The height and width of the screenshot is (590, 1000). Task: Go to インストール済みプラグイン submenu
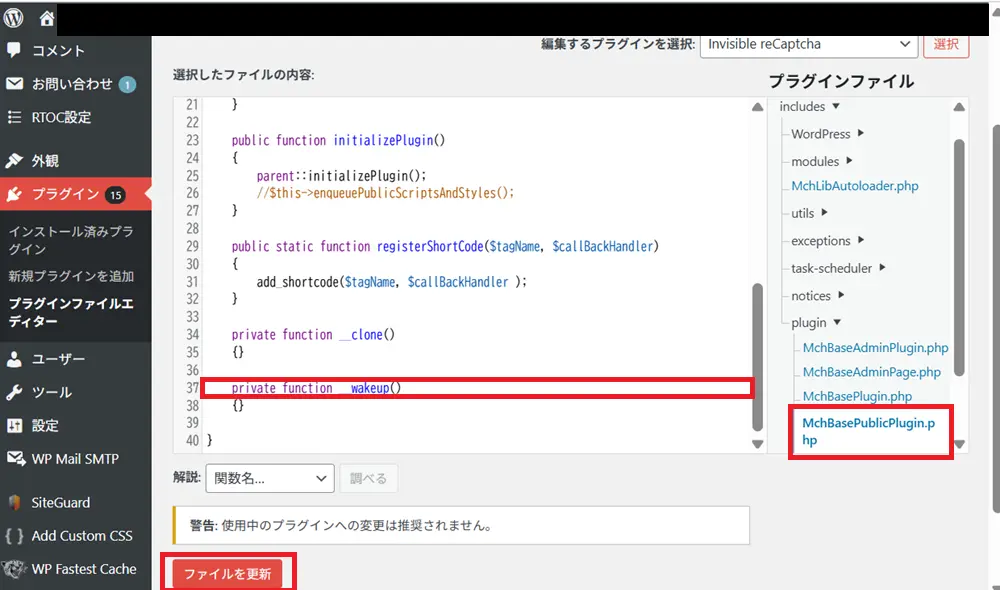coord(70,240)
